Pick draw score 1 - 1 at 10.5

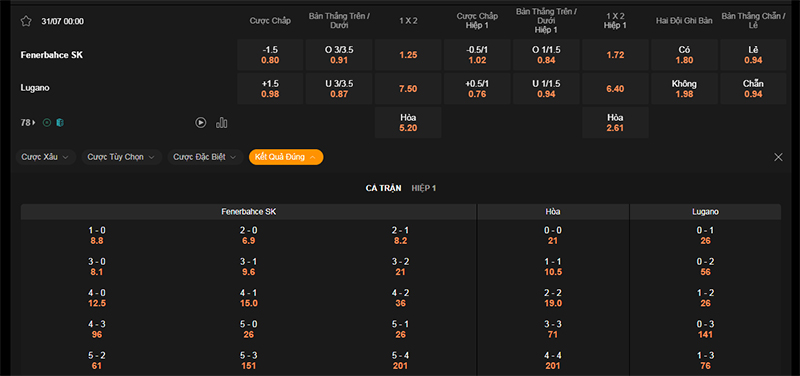tap(553, 266)
